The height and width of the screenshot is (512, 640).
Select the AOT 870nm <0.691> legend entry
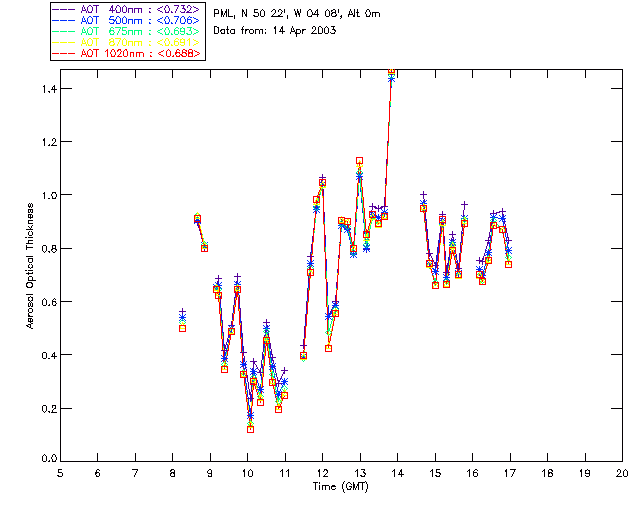(127, 42)
